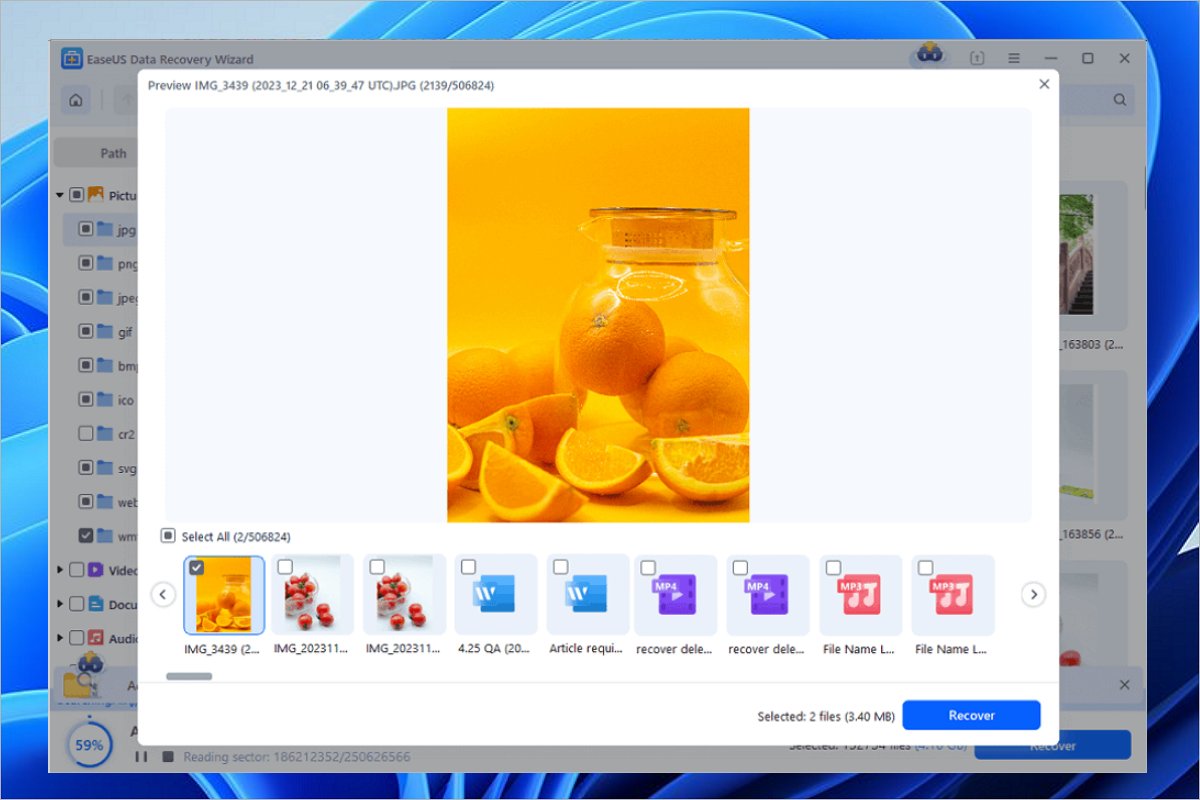Click the 'Select All (2/506824)' label
This screenshot has width=1200, height=800.
click(x=236, y=537)
